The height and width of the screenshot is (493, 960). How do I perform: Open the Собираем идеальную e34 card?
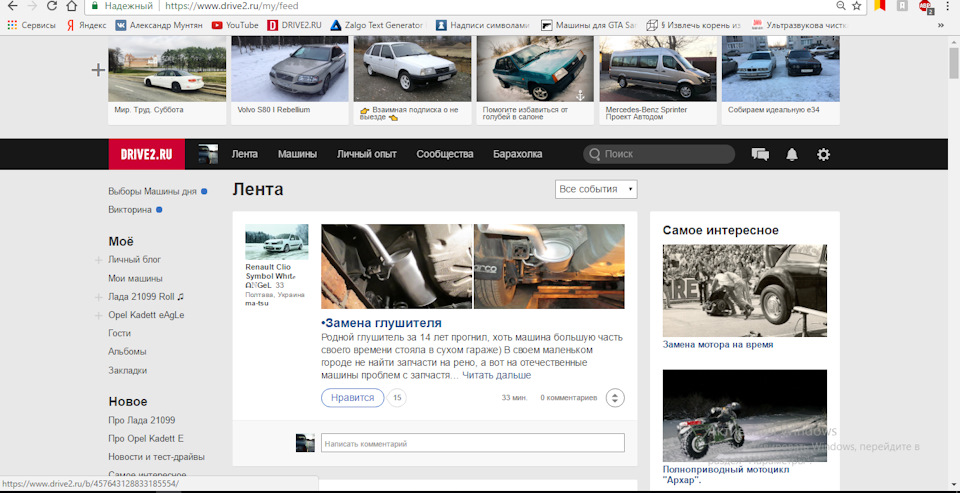coord(781,80)
